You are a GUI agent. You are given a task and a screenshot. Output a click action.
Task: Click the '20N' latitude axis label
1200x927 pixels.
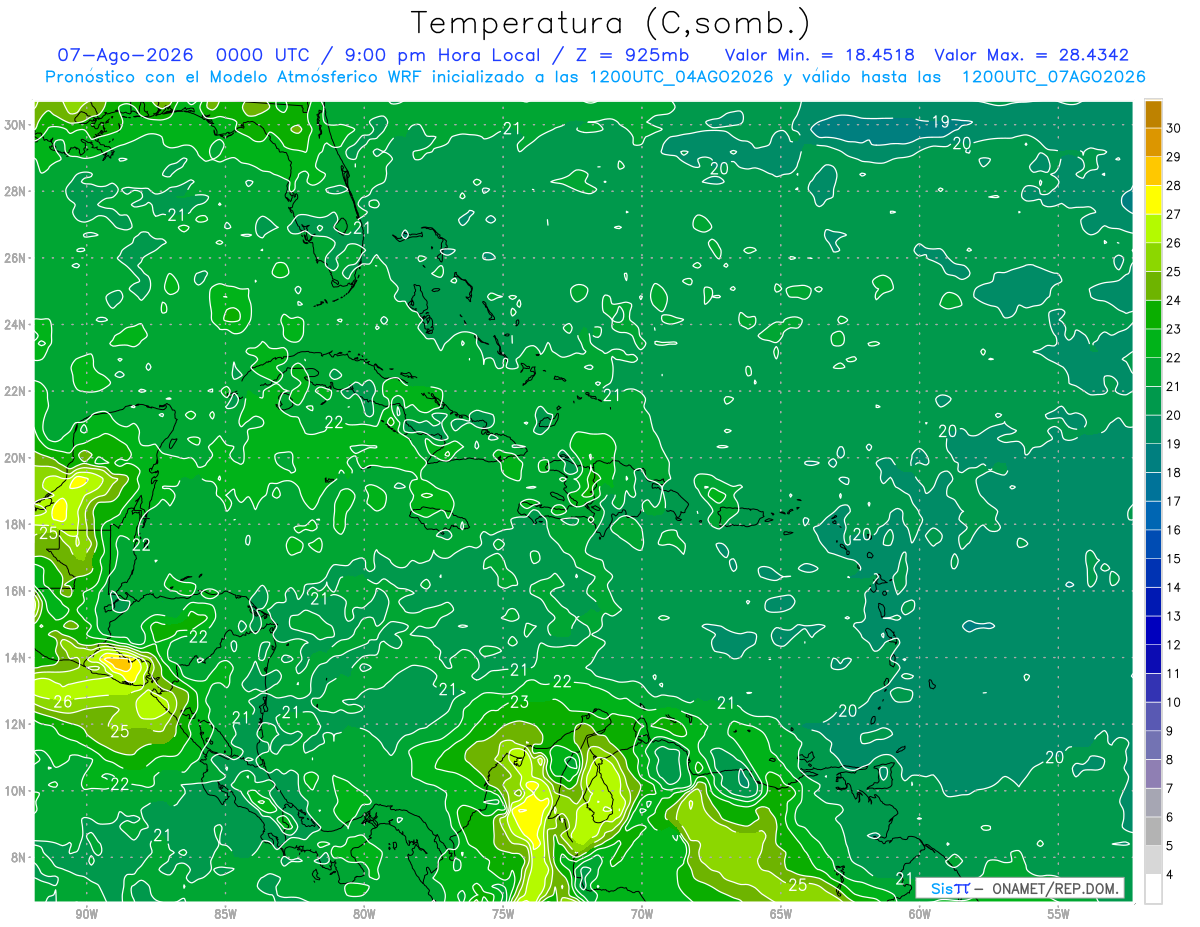click(15, 458)
